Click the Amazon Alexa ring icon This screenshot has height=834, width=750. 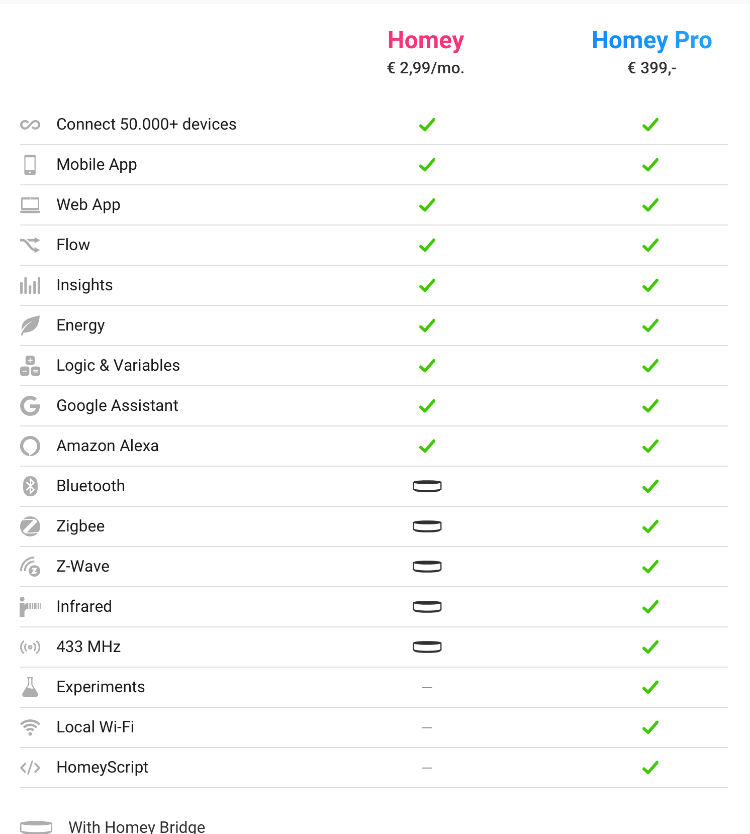30,446
